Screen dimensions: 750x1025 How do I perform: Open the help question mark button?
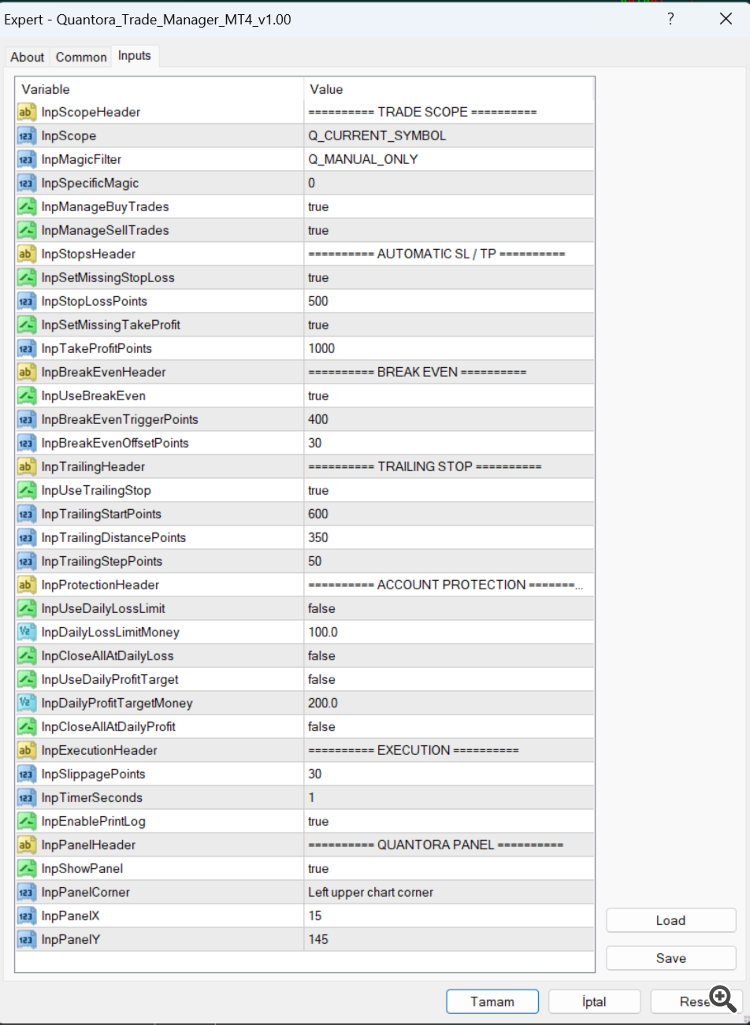point(671,19)
